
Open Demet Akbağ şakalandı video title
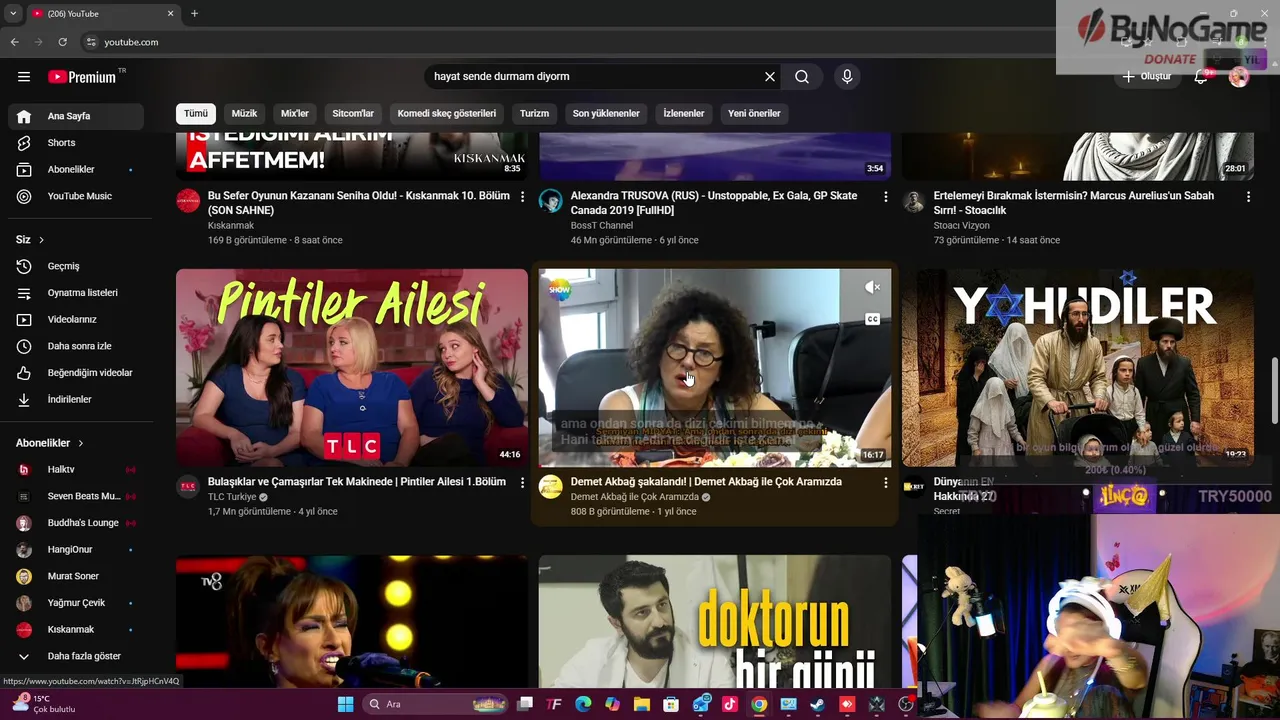[706, 482]
